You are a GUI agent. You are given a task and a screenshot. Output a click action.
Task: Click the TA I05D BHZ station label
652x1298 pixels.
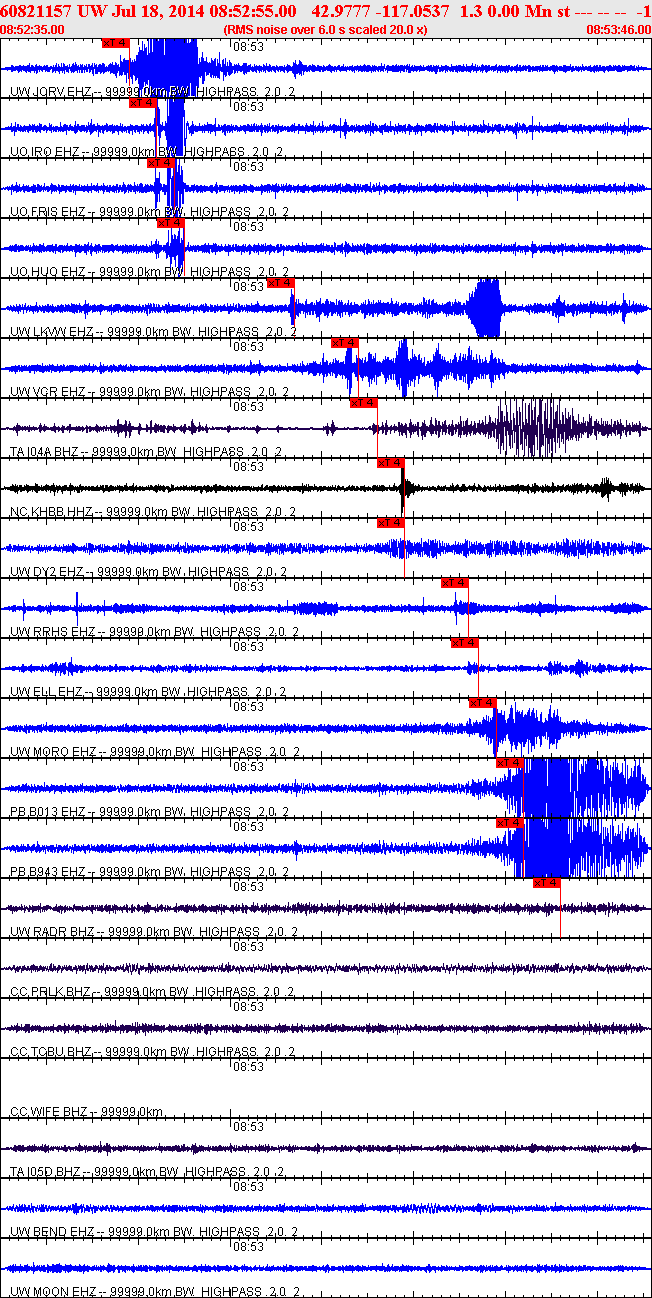(148, 1171)
